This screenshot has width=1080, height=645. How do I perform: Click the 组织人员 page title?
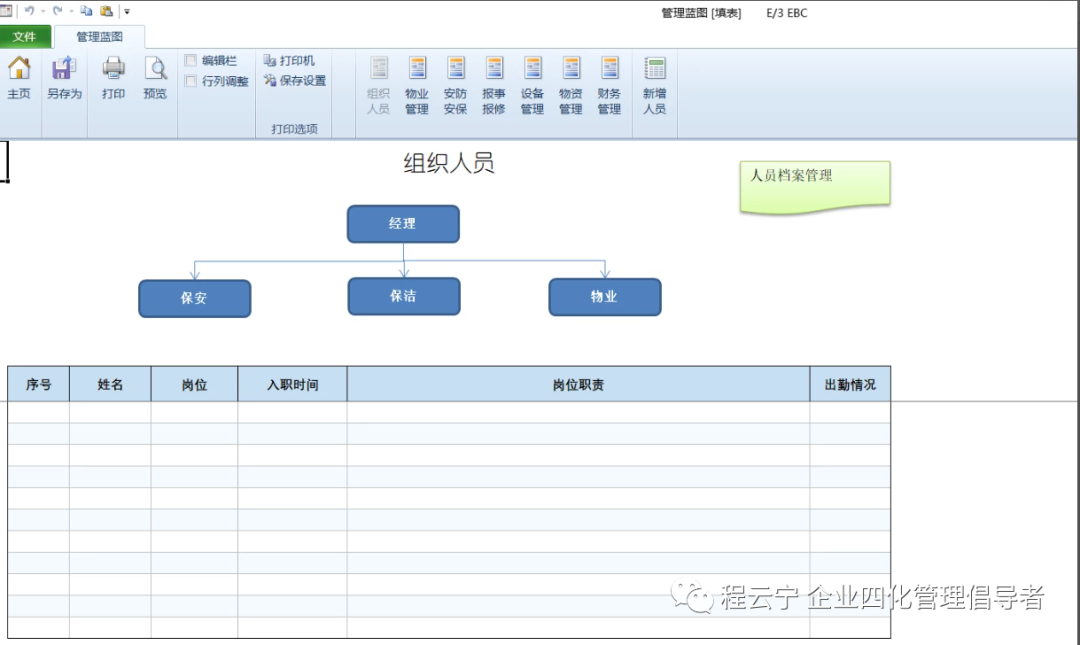tap(449, 163)
